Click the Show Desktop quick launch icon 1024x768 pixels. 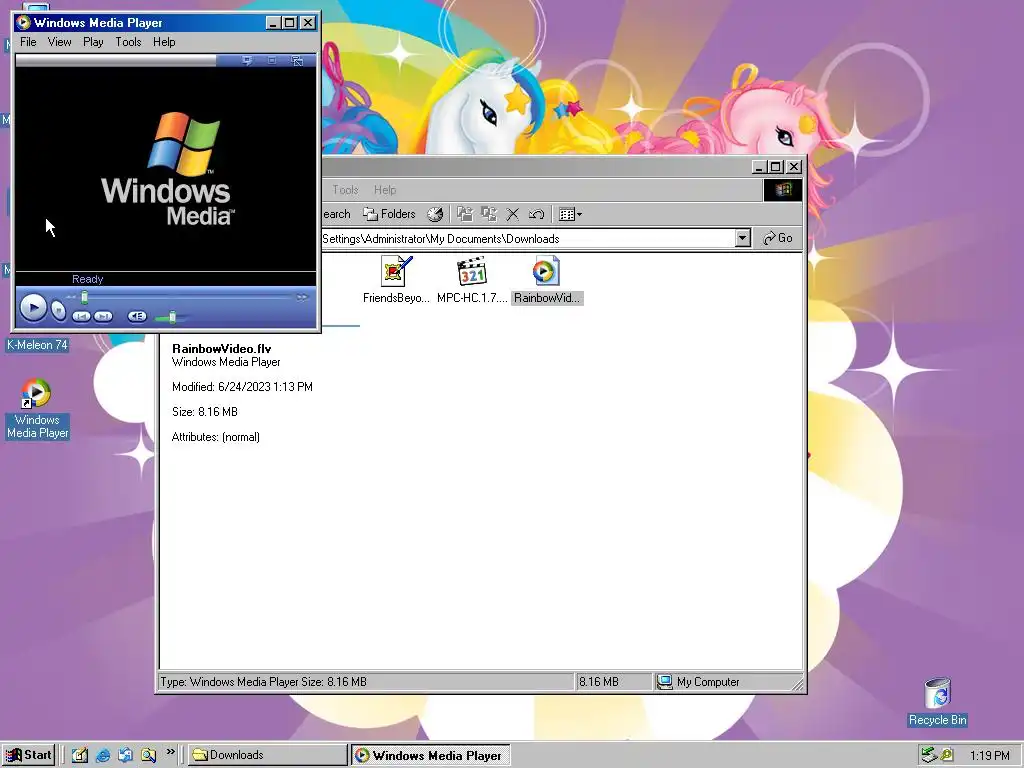(x=80, y=755)
